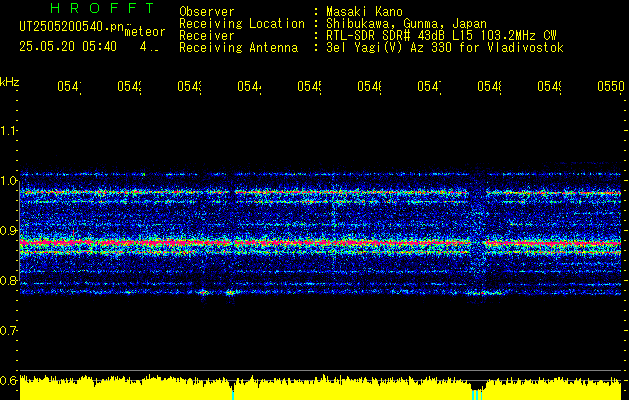Click the 1.1 frequency axis label
This screenshot has height=400, width=629.
tap(9, 131)
